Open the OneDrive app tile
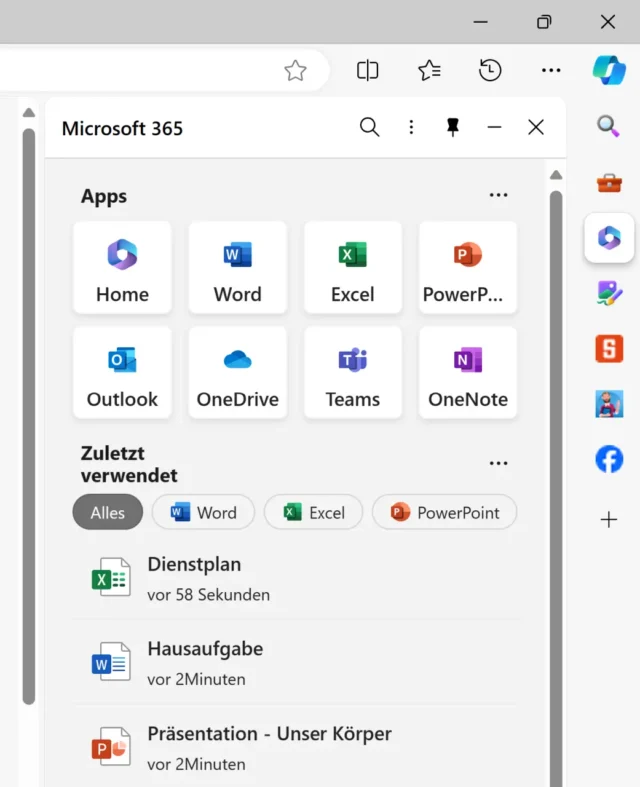 pos(237,372)
